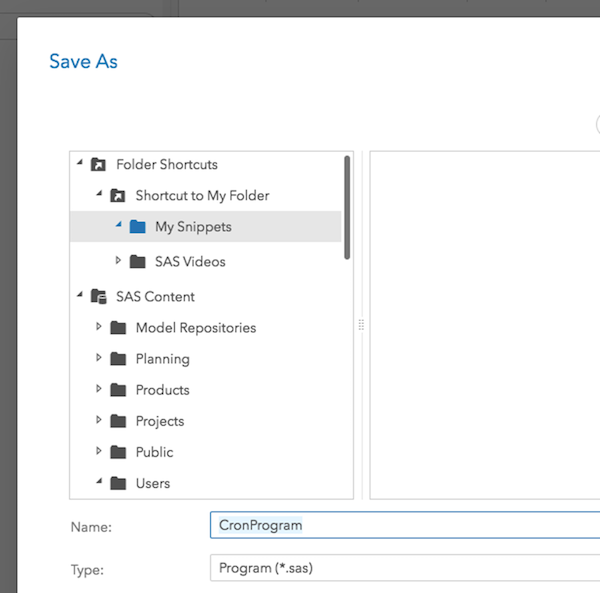Click the SAS Content server folder icon
The height and width of the screenshot is (593, 600).
point(98,297)
